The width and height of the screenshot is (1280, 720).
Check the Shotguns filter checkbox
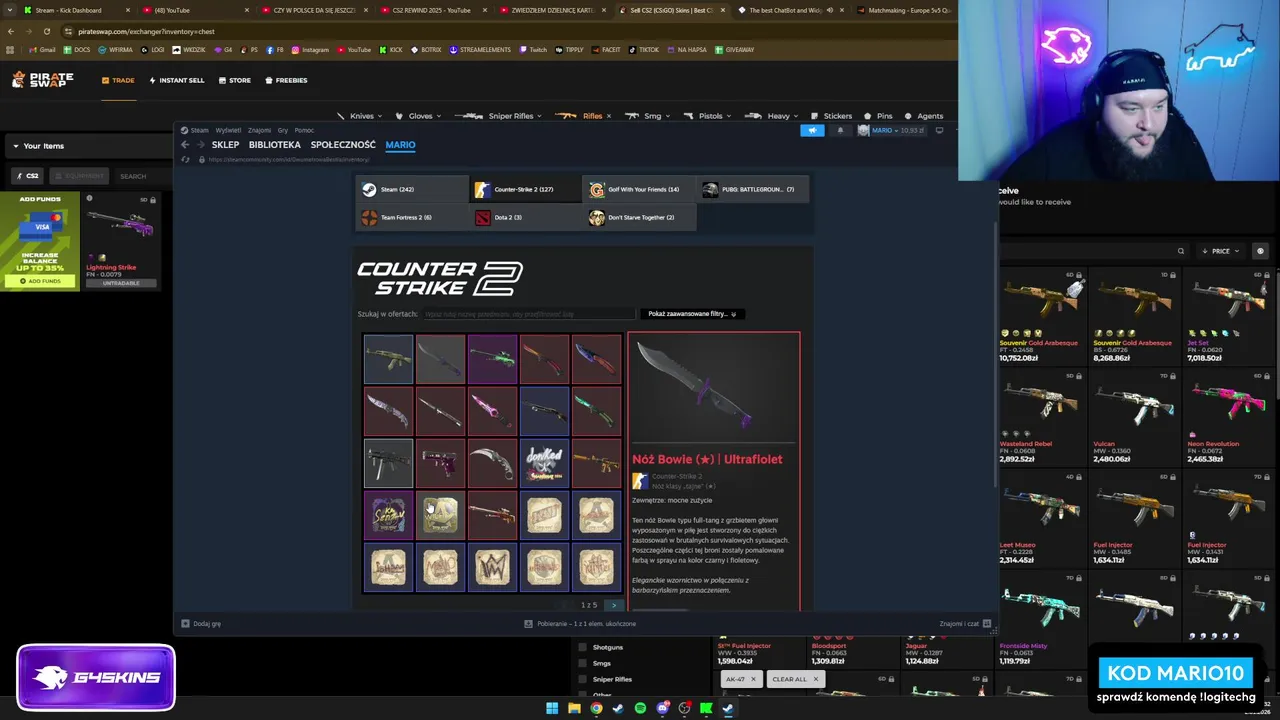[583, 647]
